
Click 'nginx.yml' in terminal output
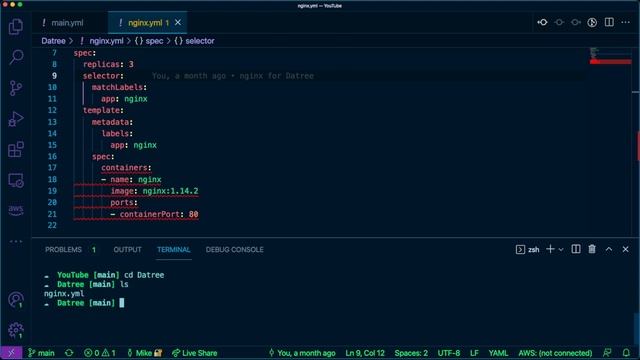click(x=64, y=293)
